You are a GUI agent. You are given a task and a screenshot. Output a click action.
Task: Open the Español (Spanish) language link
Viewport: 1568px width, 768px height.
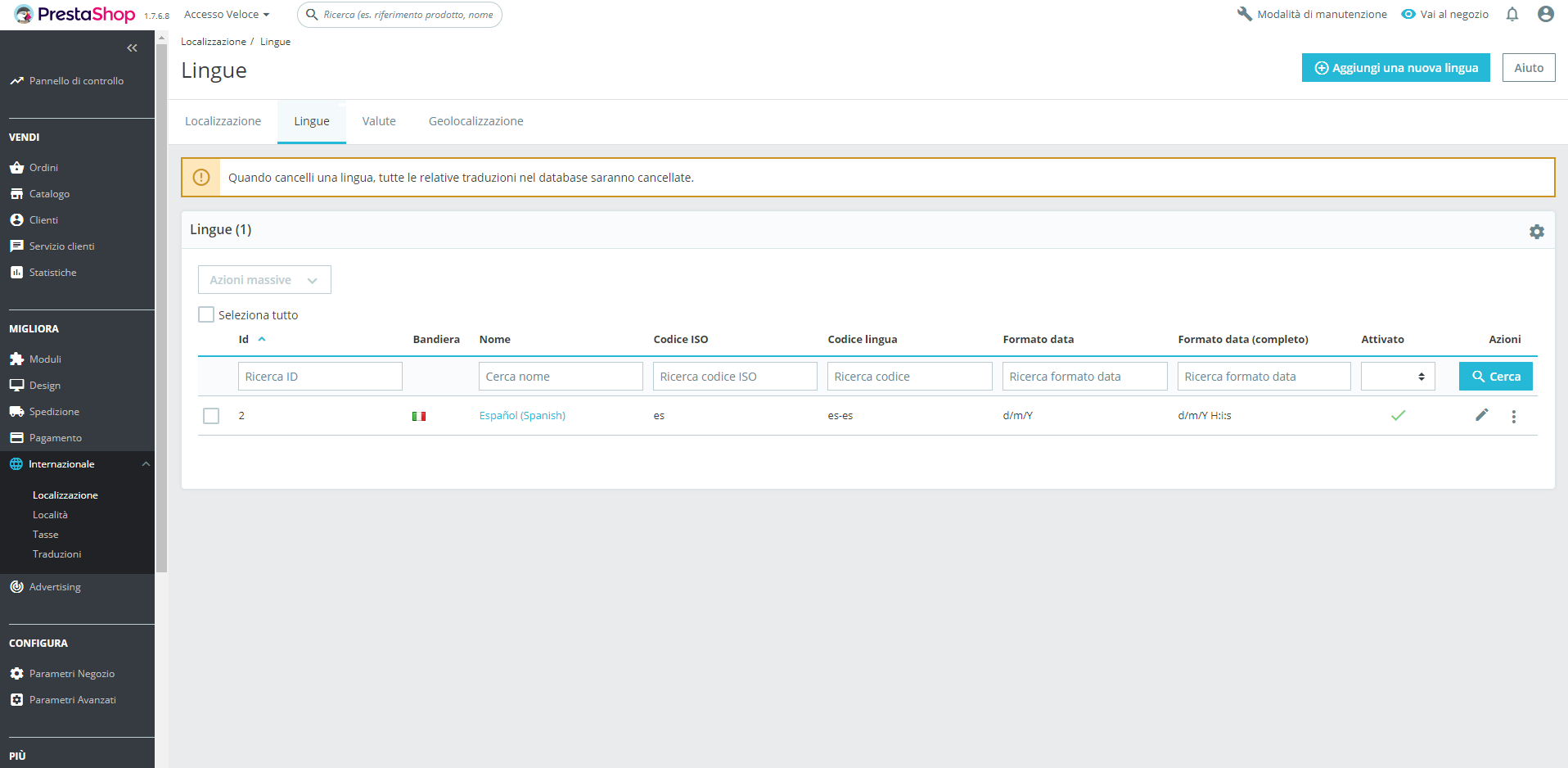click(522, 415)
